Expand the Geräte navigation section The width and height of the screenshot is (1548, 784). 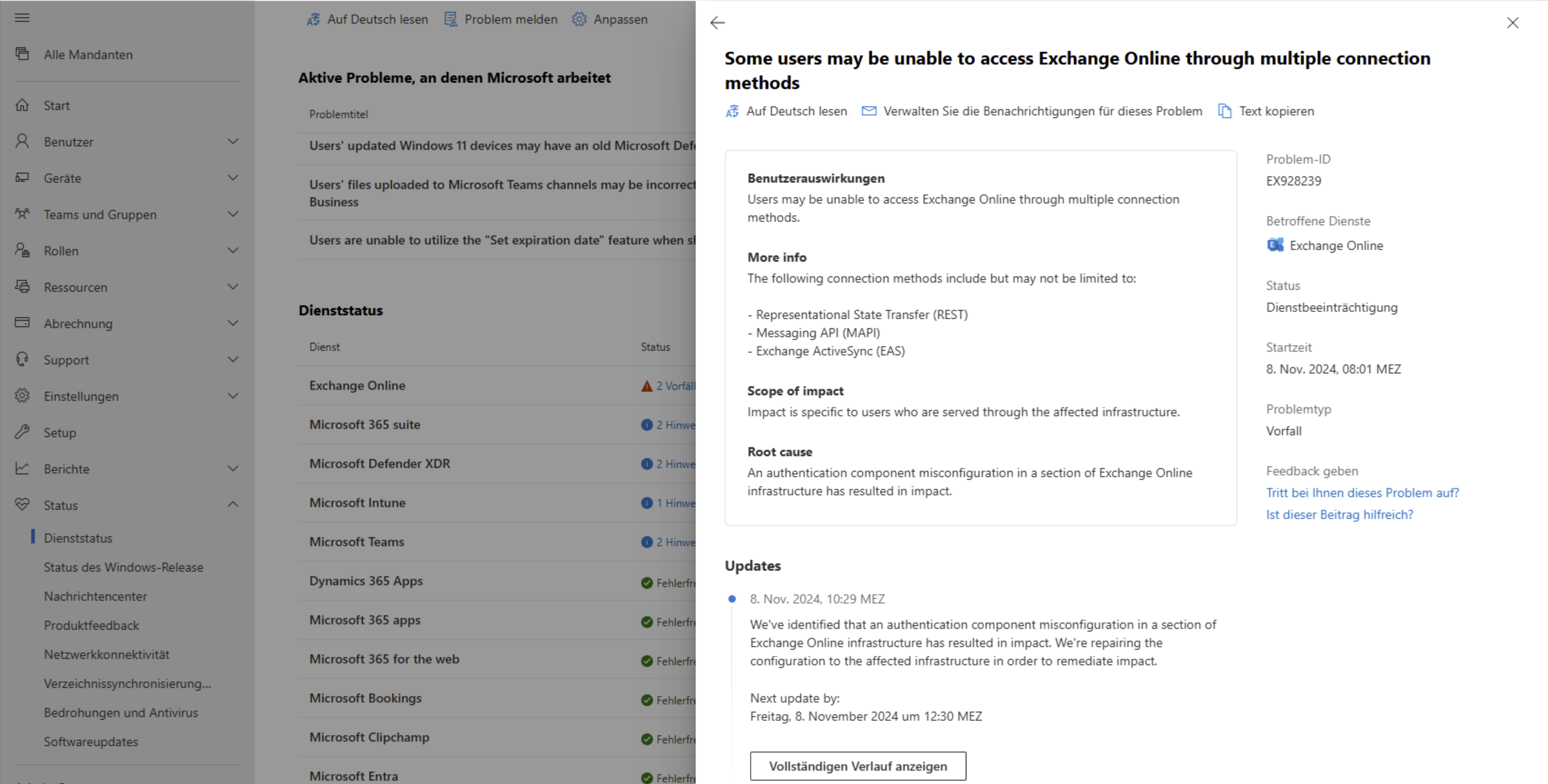tap(233, 178)
